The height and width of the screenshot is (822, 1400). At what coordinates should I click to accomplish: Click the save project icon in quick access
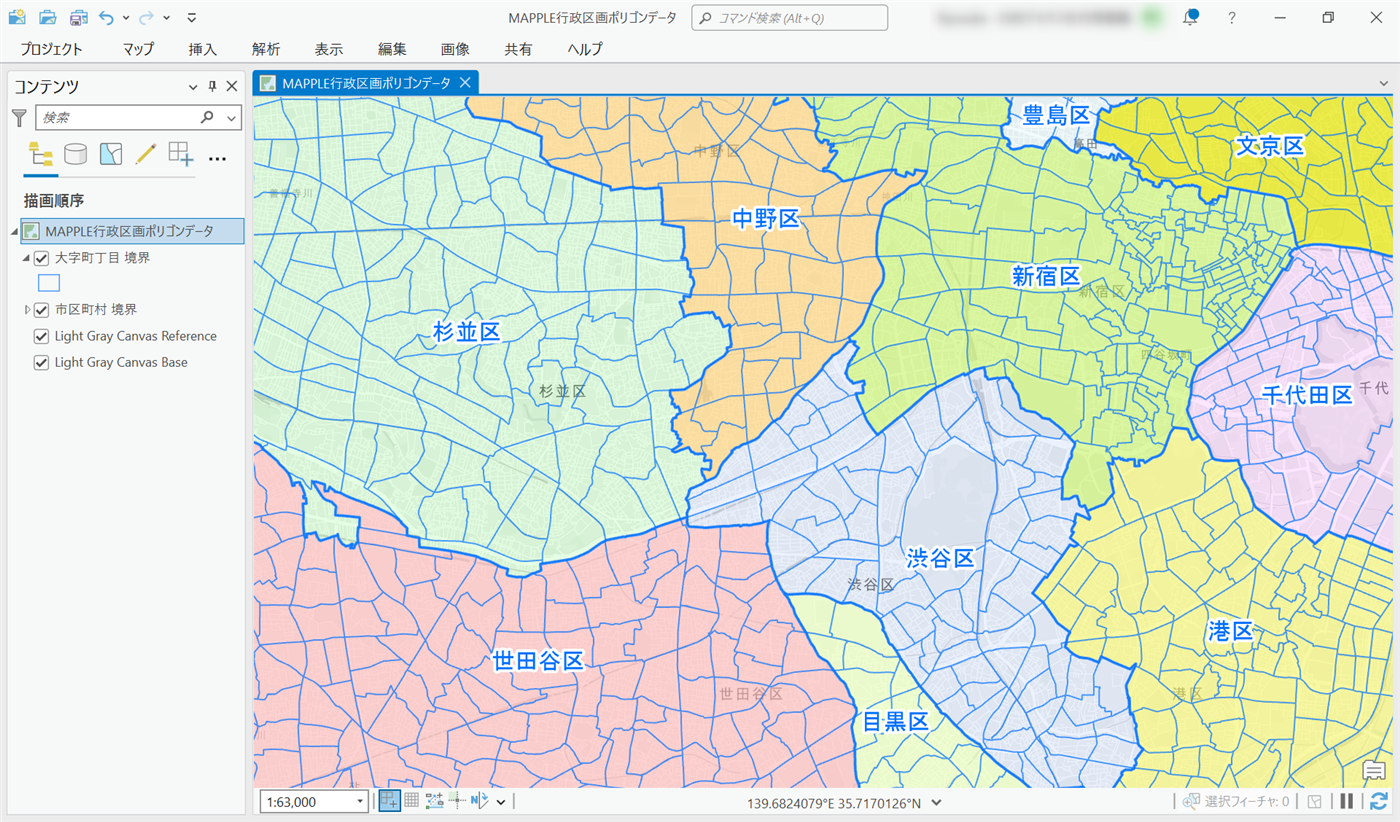point(78,18)
